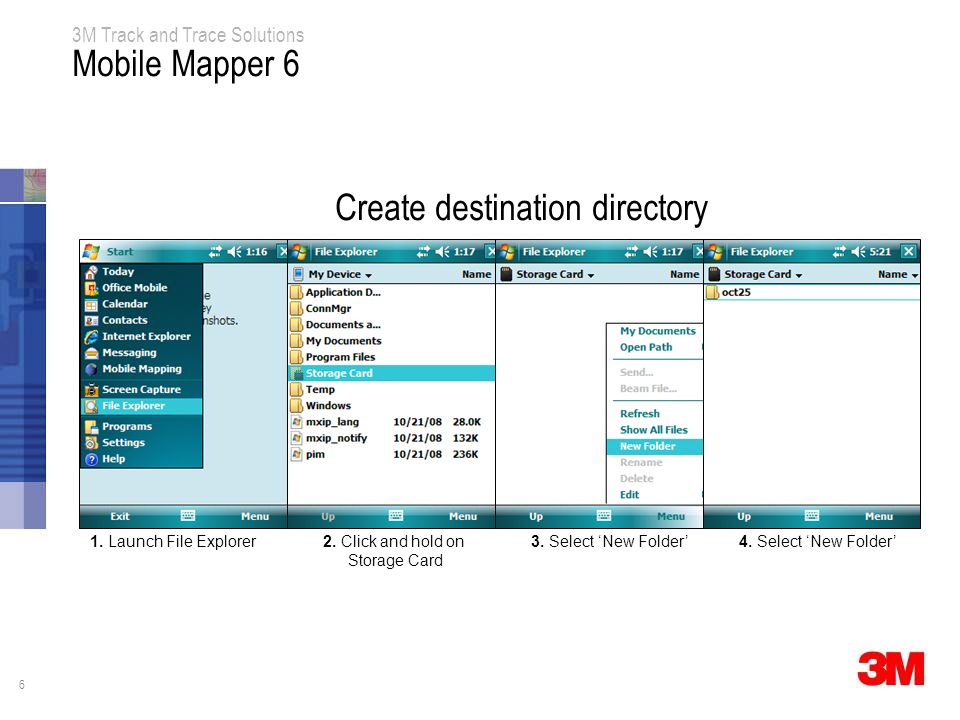Open keyboard icon on the oct25 screen

[812, 516]
